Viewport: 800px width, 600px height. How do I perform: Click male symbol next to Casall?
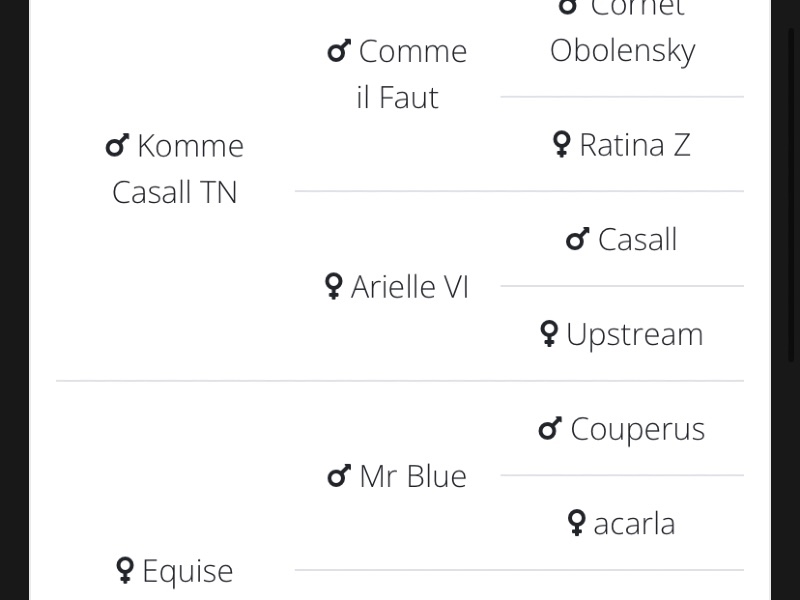point(578,239)
